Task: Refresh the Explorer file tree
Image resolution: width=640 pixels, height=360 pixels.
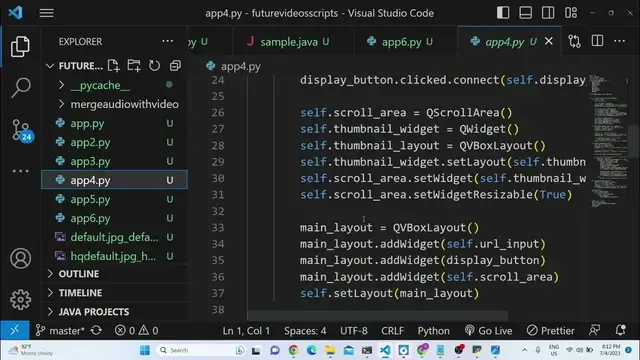Action: click(154, 66)
